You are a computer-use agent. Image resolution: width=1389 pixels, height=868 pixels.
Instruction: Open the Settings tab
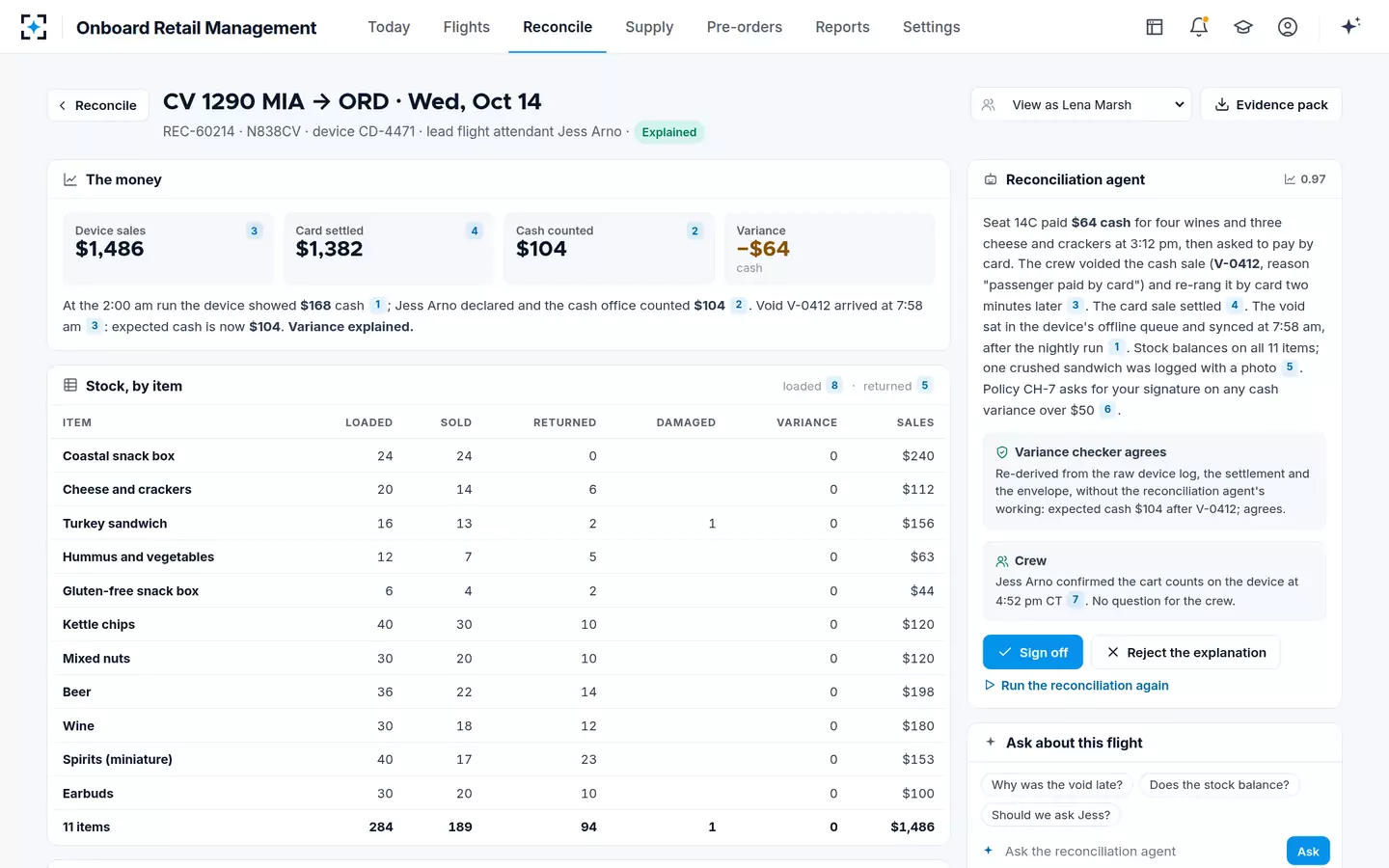tap(932, 27)
